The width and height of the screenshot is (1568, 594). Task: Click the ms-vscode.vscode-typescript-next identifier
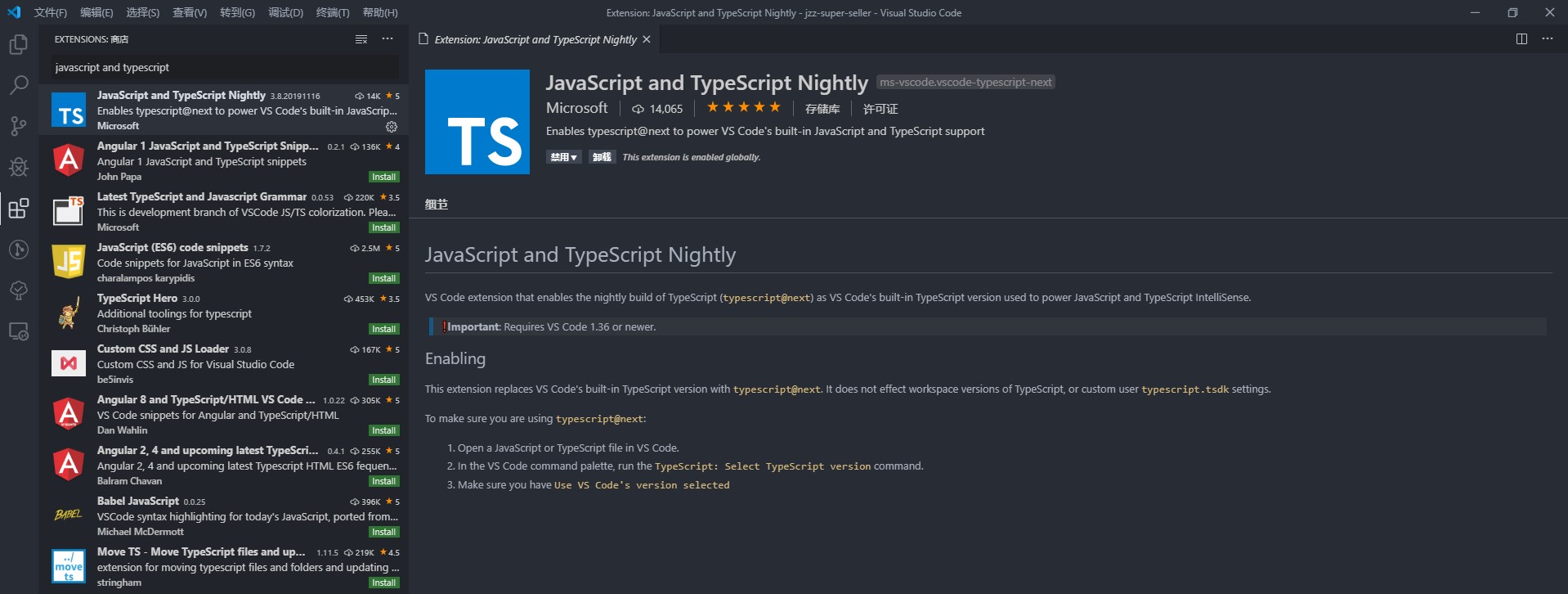pos(965,82)
